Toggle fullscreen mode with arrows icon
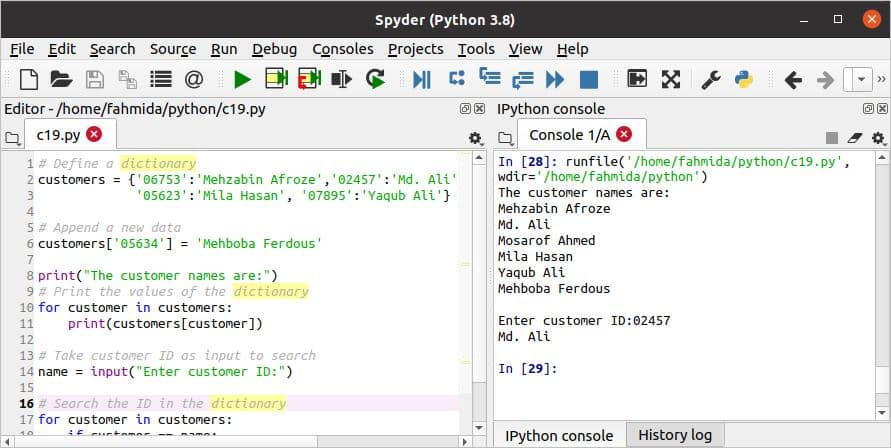 point(670,79)
